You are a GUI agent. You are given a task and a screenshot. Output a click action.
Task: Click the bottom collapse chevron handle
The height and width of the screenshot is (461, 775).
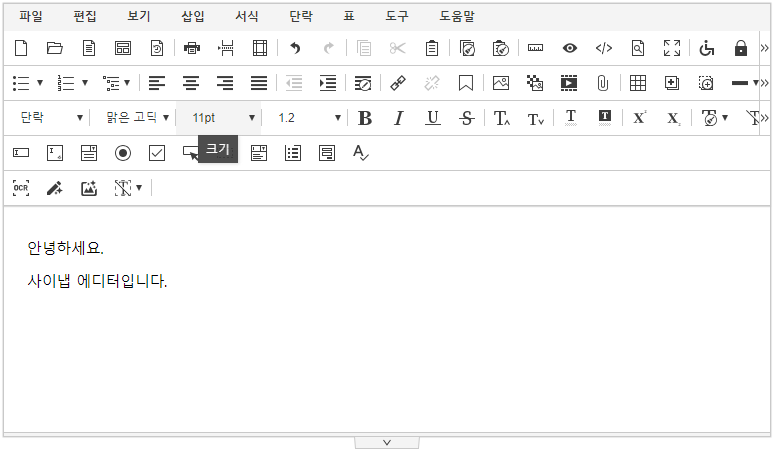pyautogui.click(x=387, y=442)
